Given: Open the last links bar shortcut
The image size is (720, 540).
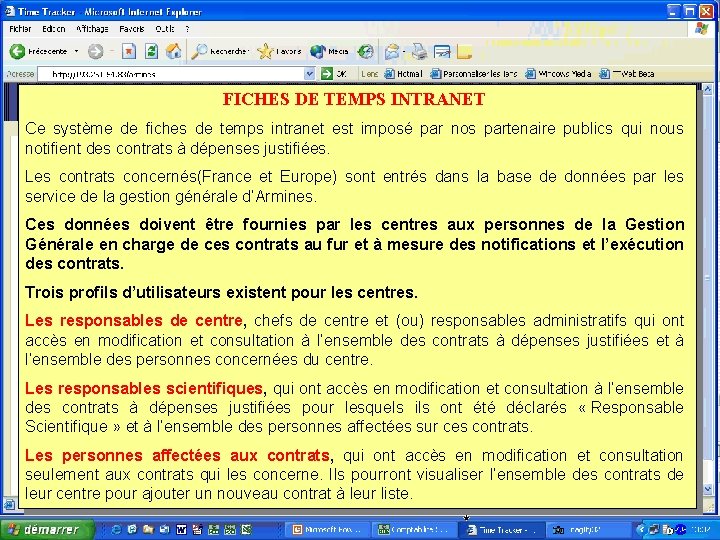Looking at the screenshot, I should tap(627, 73).
